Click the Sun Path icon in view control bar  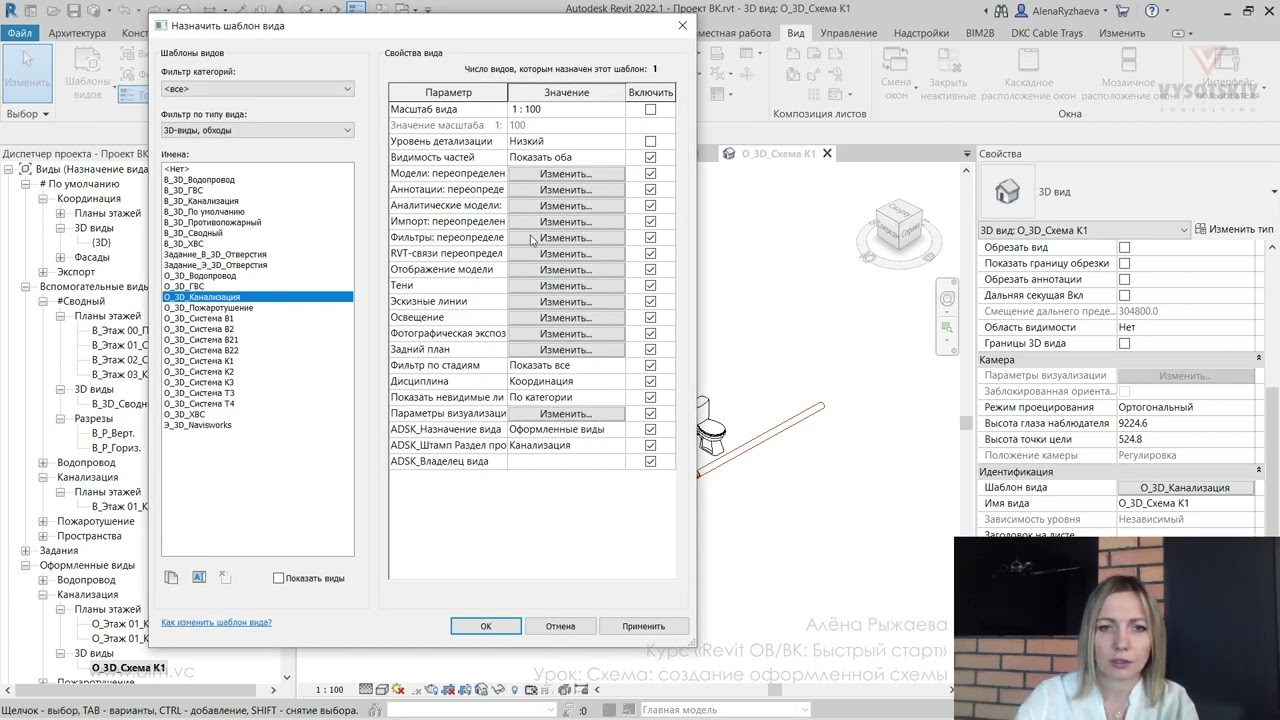[399, 690]
